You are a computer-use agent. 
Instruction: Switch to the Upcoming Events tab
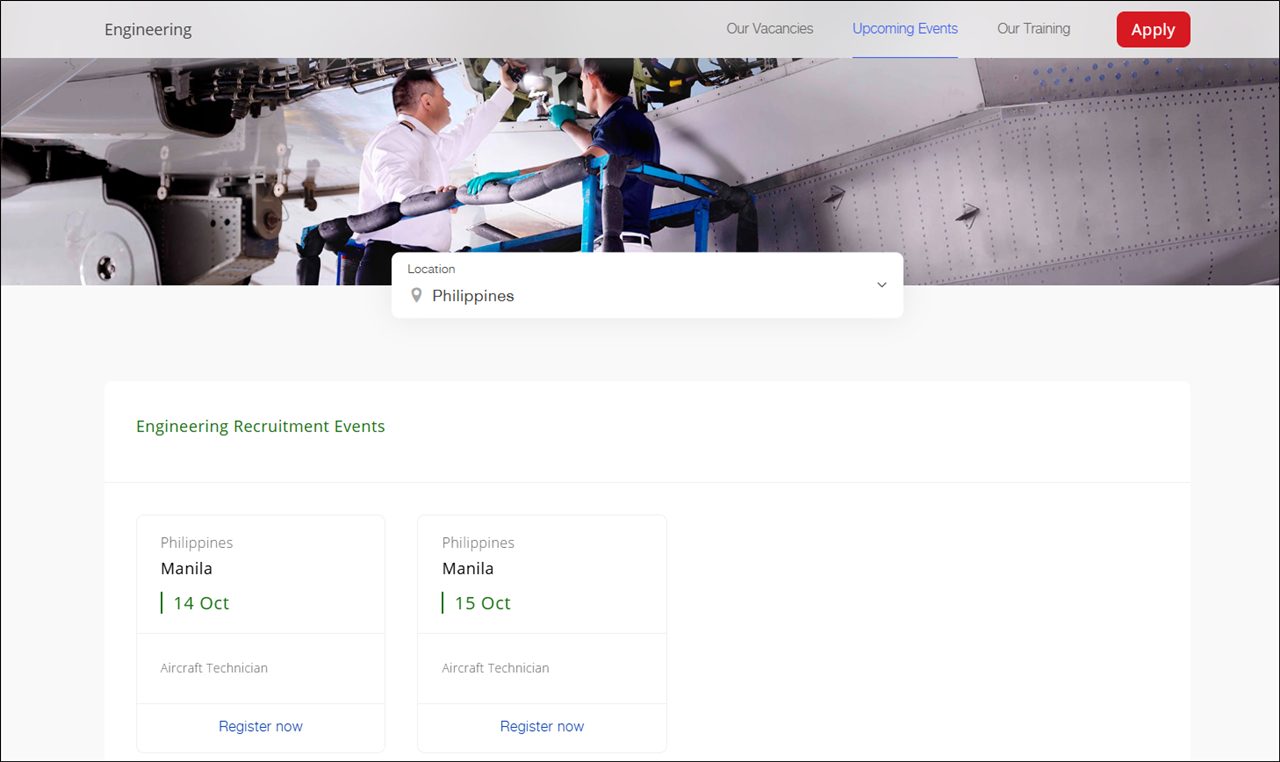904,29
